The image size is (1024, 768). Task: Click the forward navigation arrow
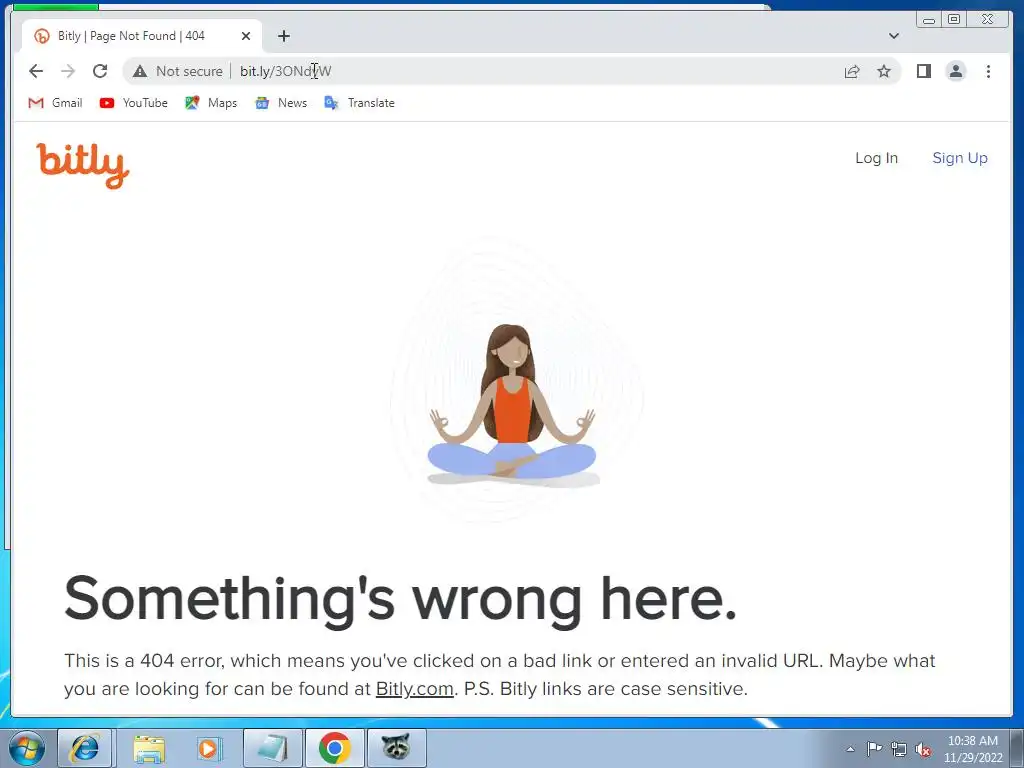[68, 71]
